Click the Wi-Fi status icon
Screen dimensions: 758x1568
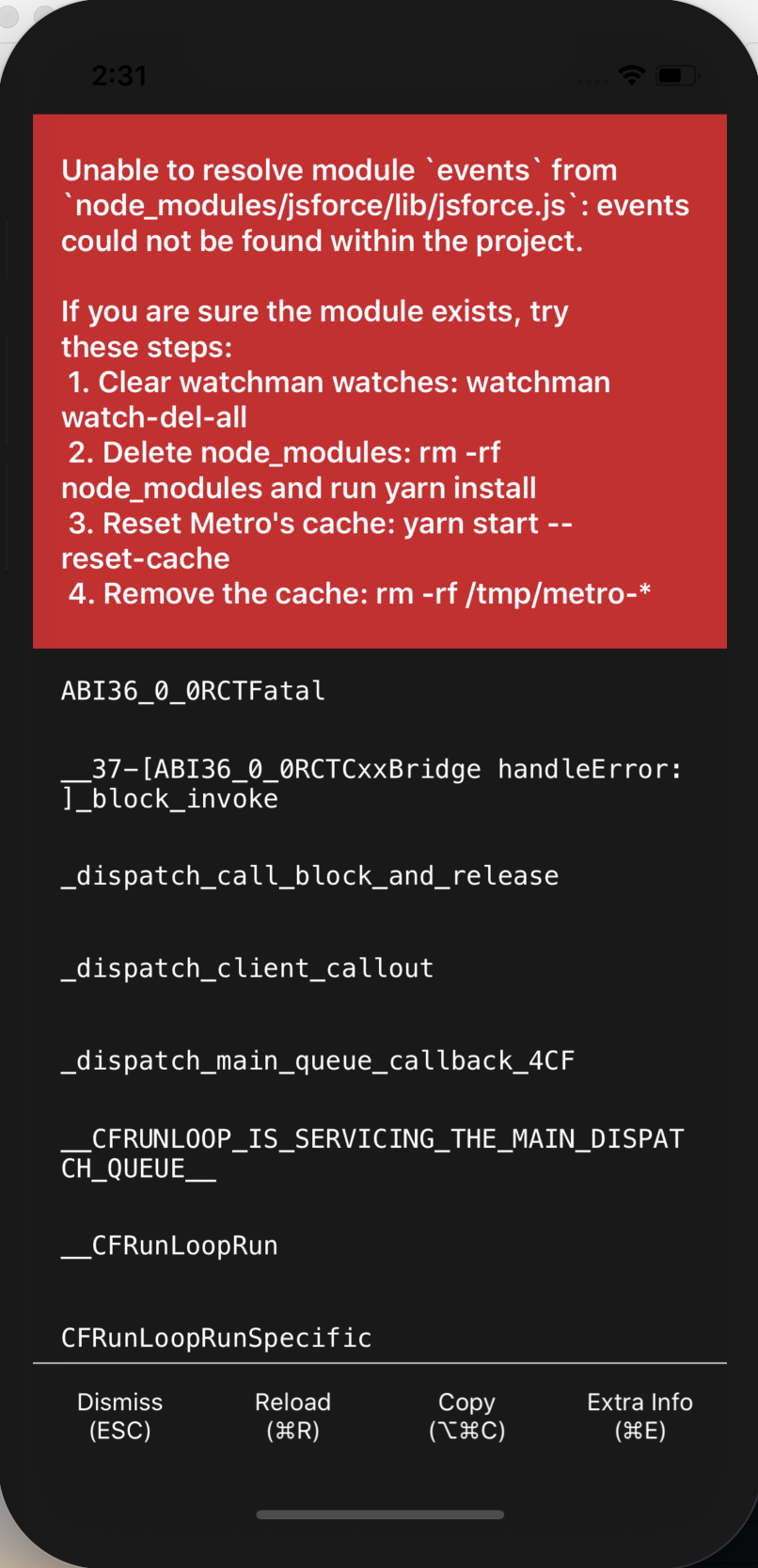(x=631, y=75)
